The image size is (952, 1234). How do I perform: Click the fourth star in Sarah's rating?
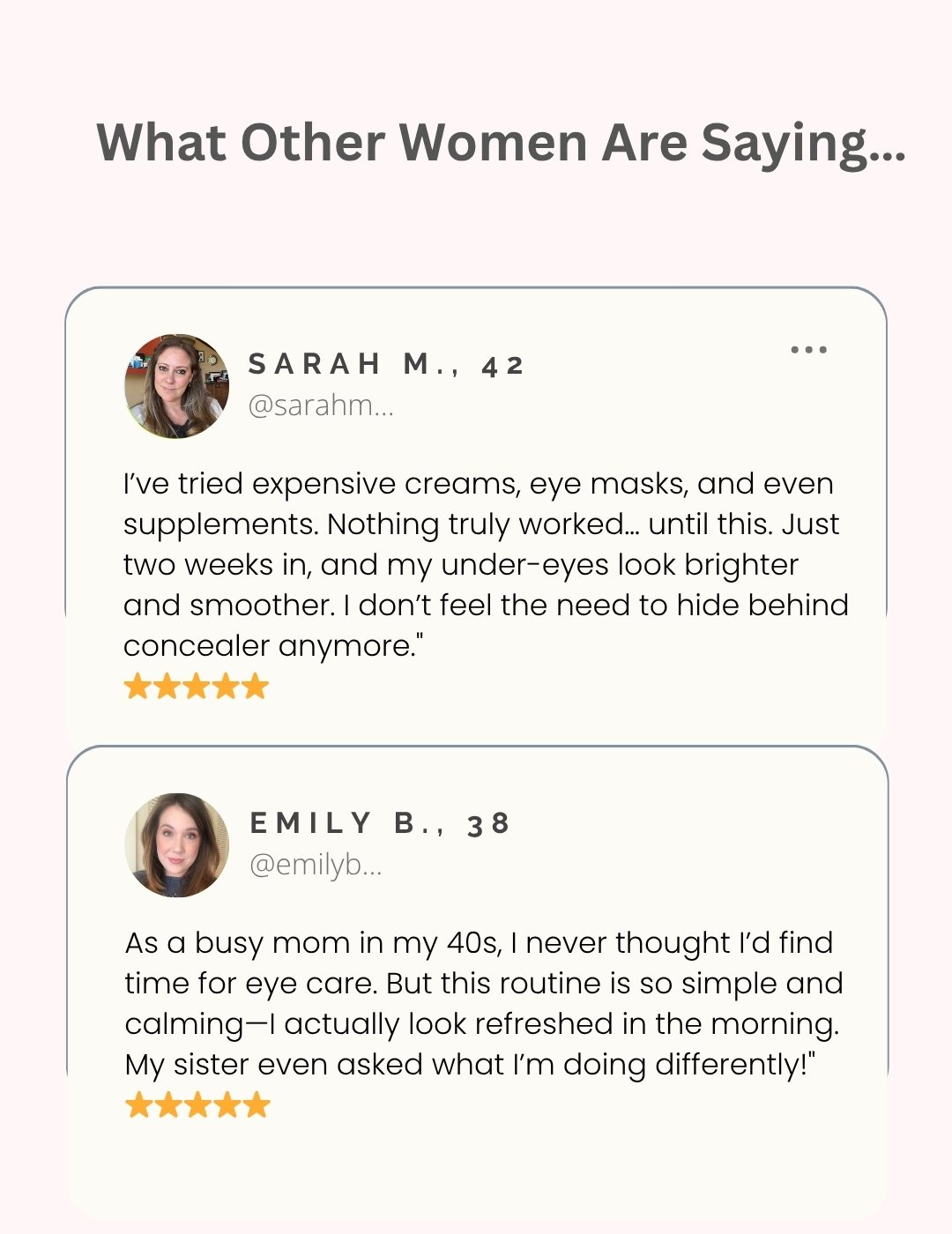(226, 686)
